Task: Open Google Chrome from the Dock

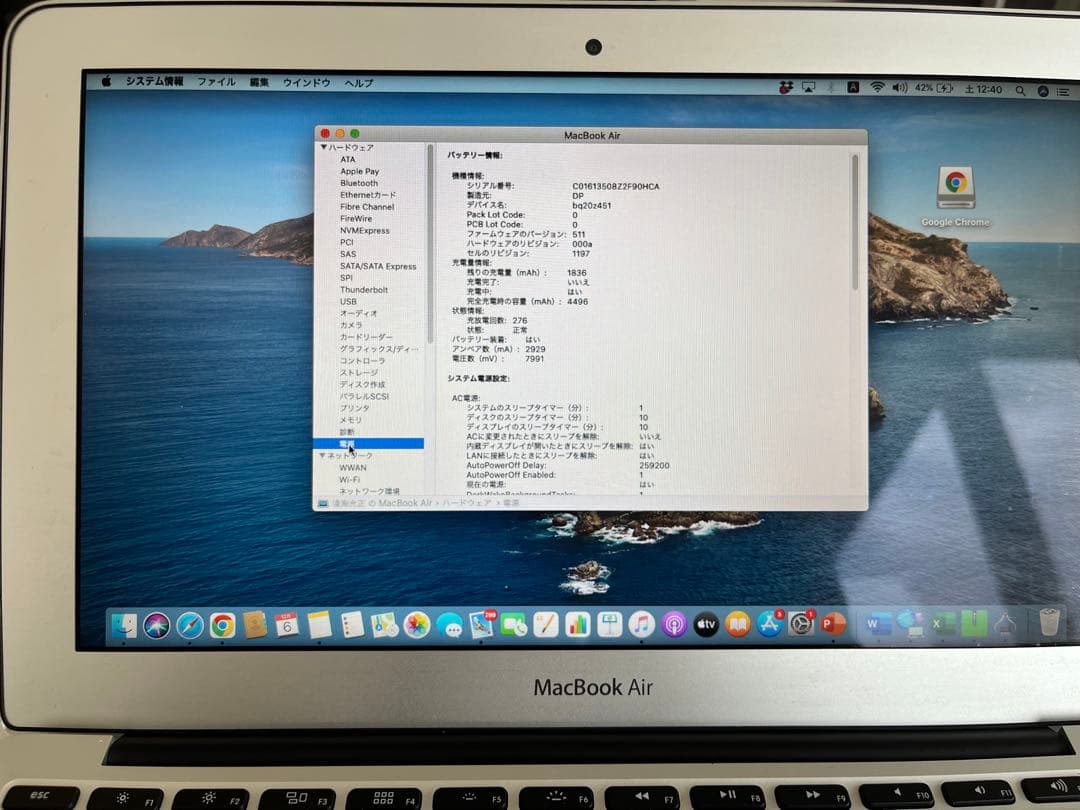Action: [x=223, y=623]
